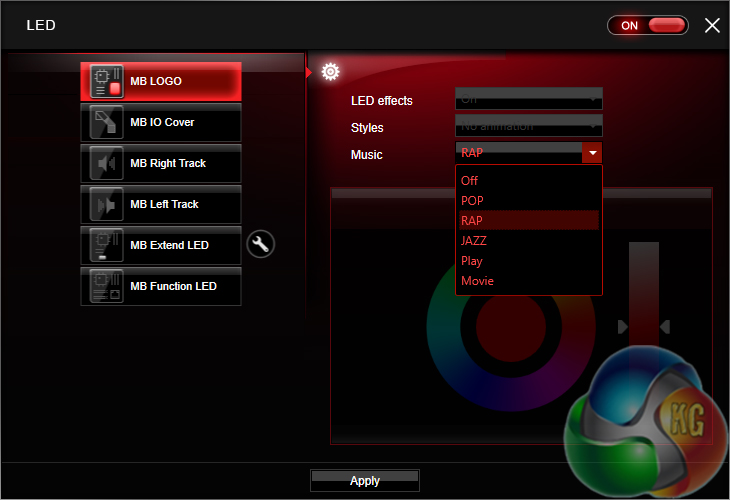Image resolution: width=730 pixels, height=500 pixels.
Task: Choose Off in the Music list
Action: tap(529, 181)
